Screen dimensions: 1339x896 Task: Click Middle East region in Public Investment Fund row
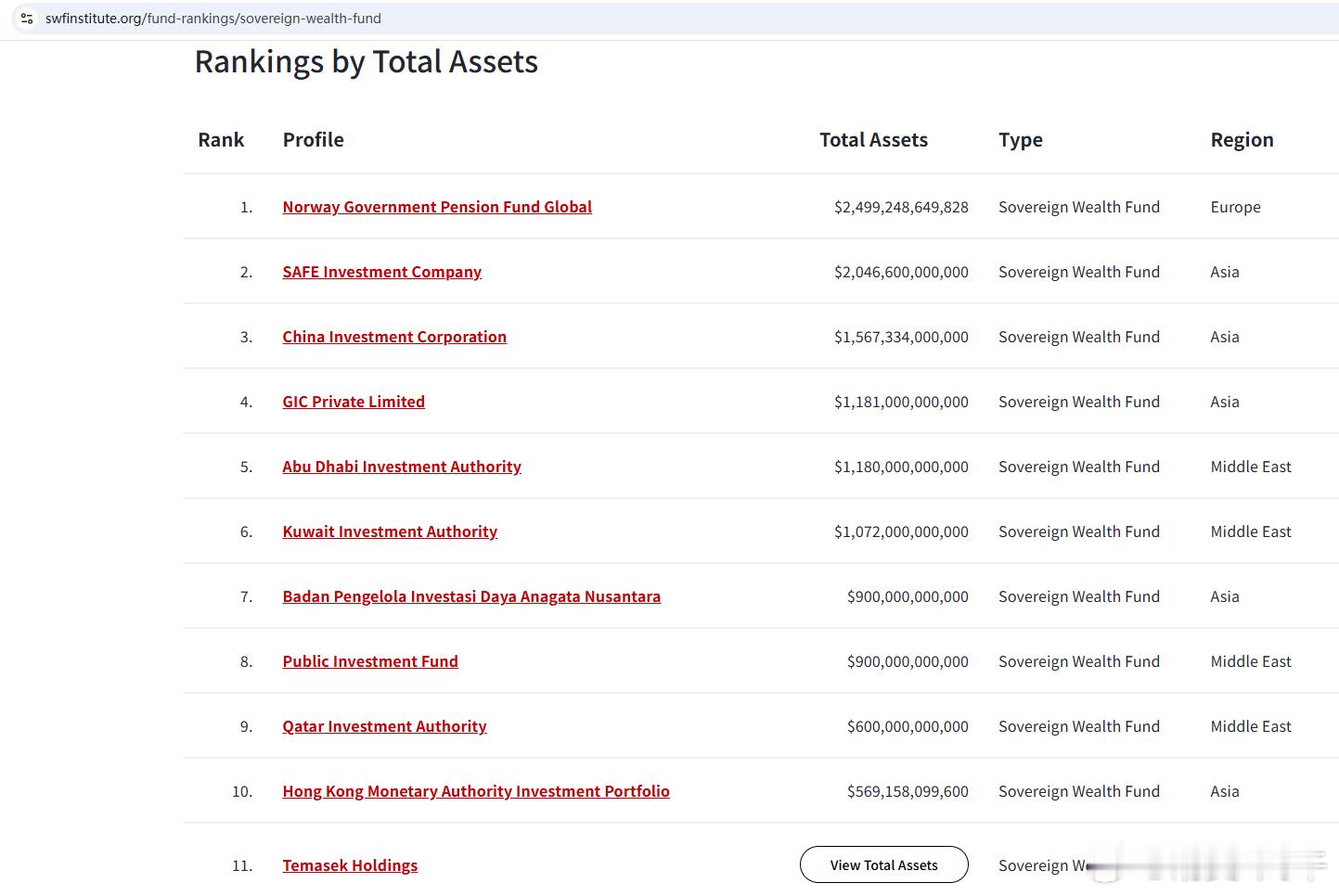(1251, 661)
